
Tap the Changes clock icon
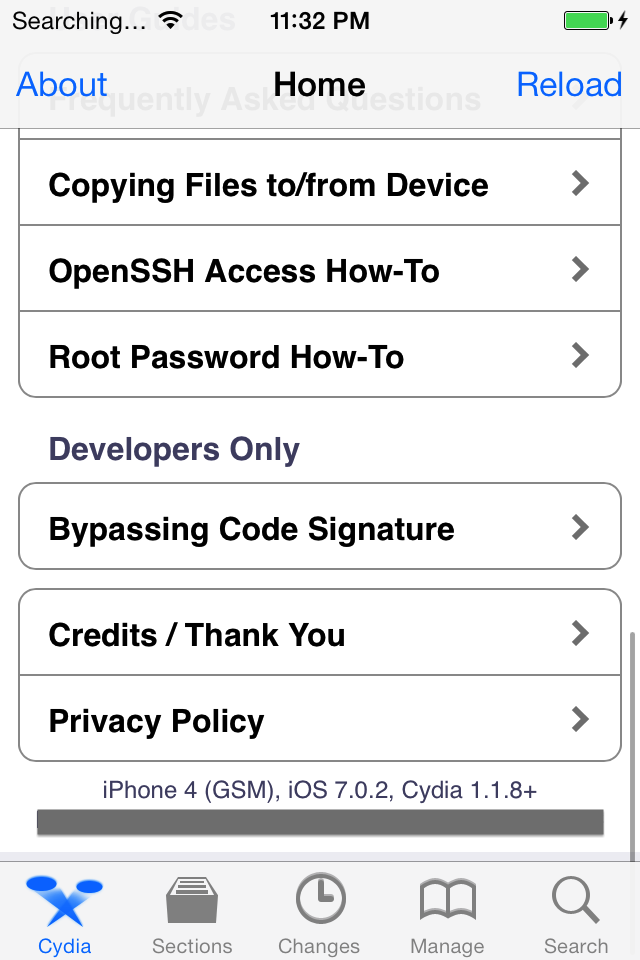(320, 900)
